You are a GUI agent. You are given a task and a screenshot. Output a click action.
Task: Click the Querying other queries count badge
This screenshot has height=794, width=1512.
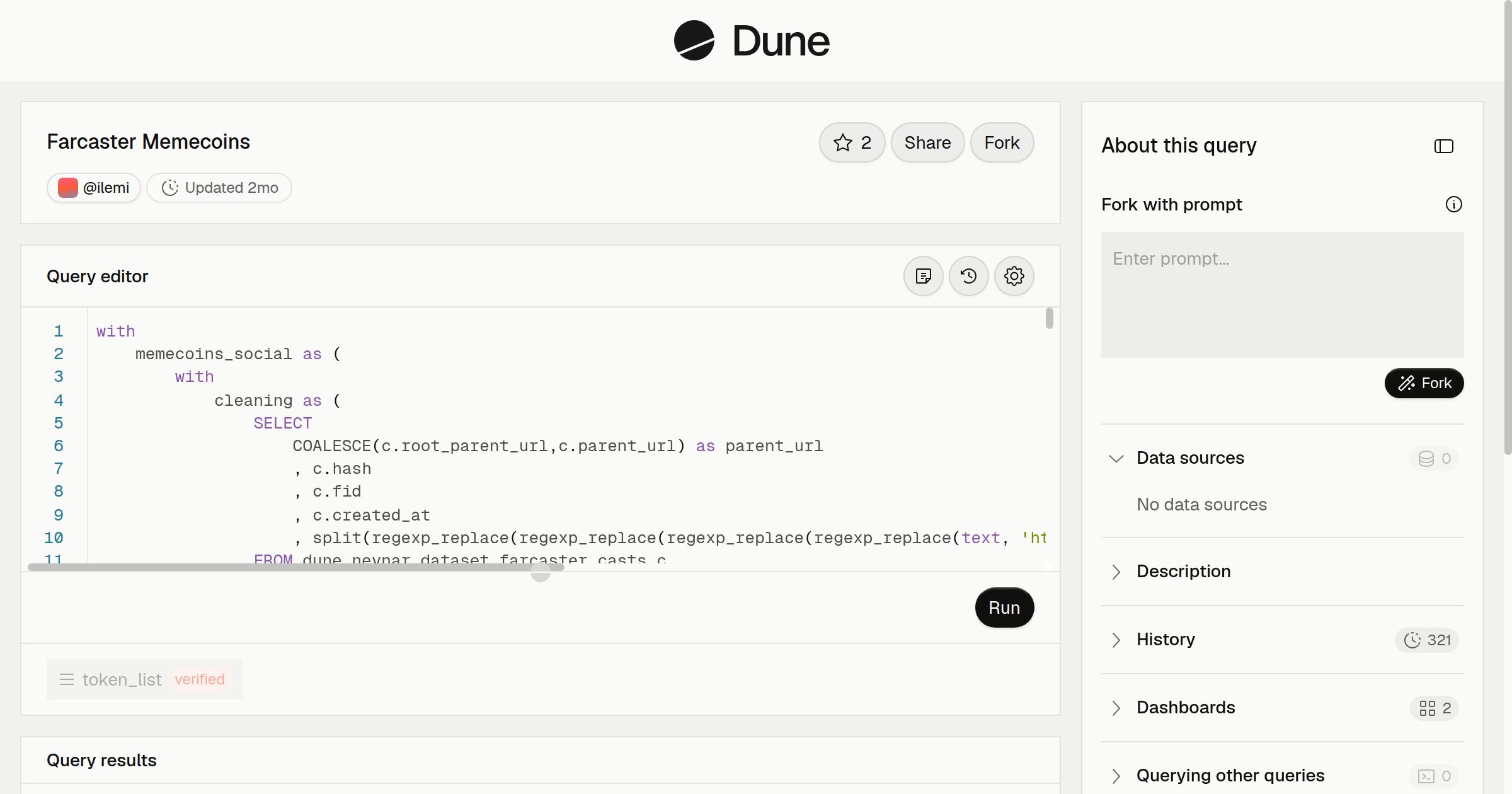click(x=1434, y=776)
